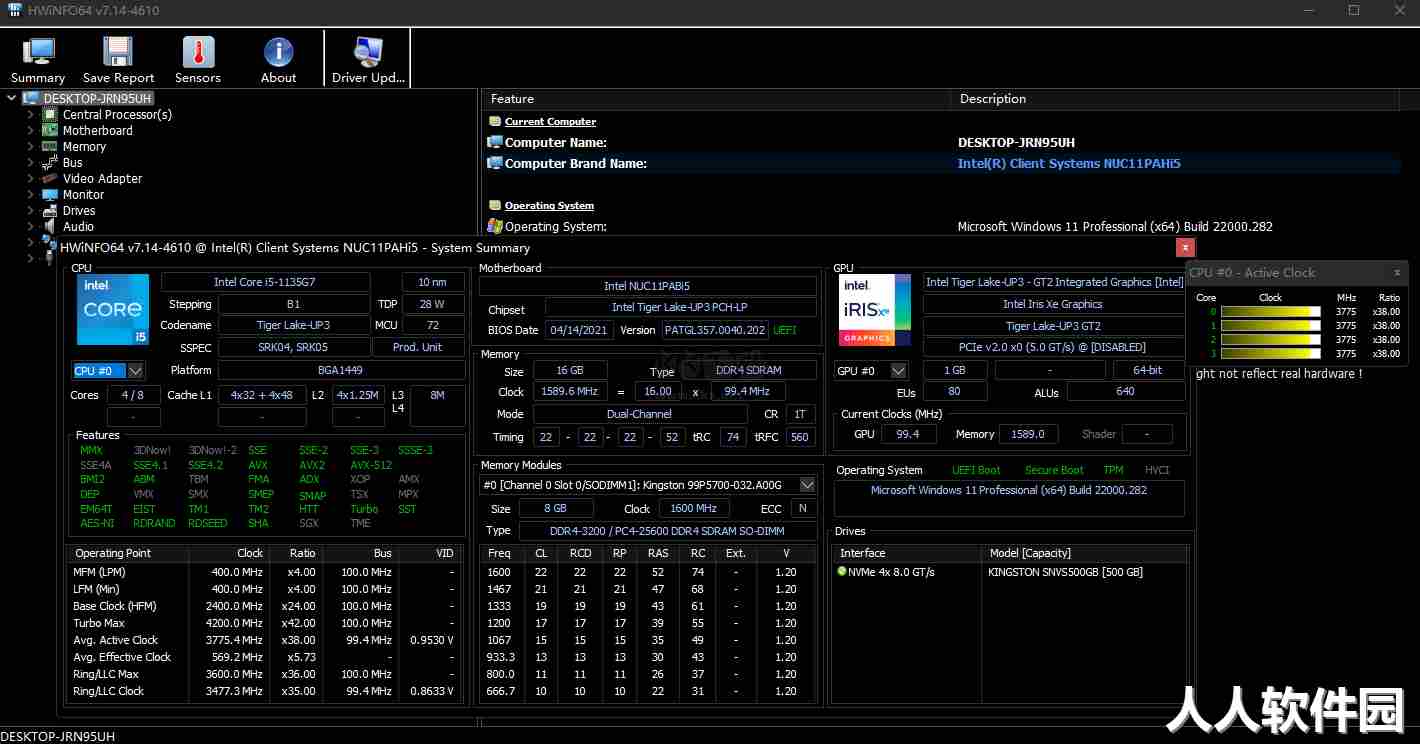The image size is (1420, 744).
Task: Click the Motherboard tree icon
Action: point(49,131)
